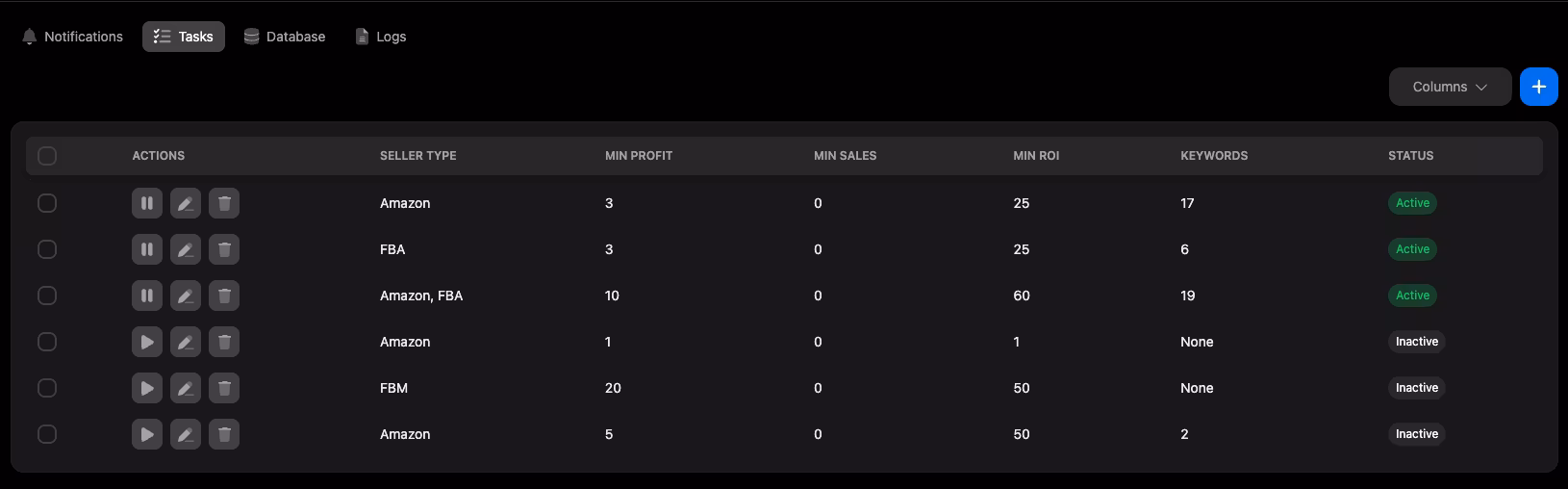The width and height of the screenshot is (1568, 489).
Task: Click the Keywords column header
Action: (x=1214, y=156)
